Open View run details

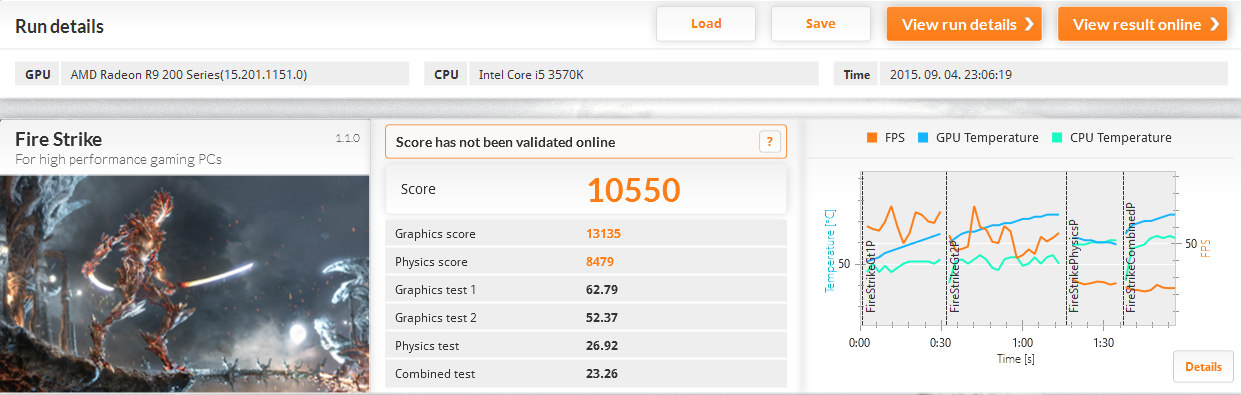[x=964, y=24]
